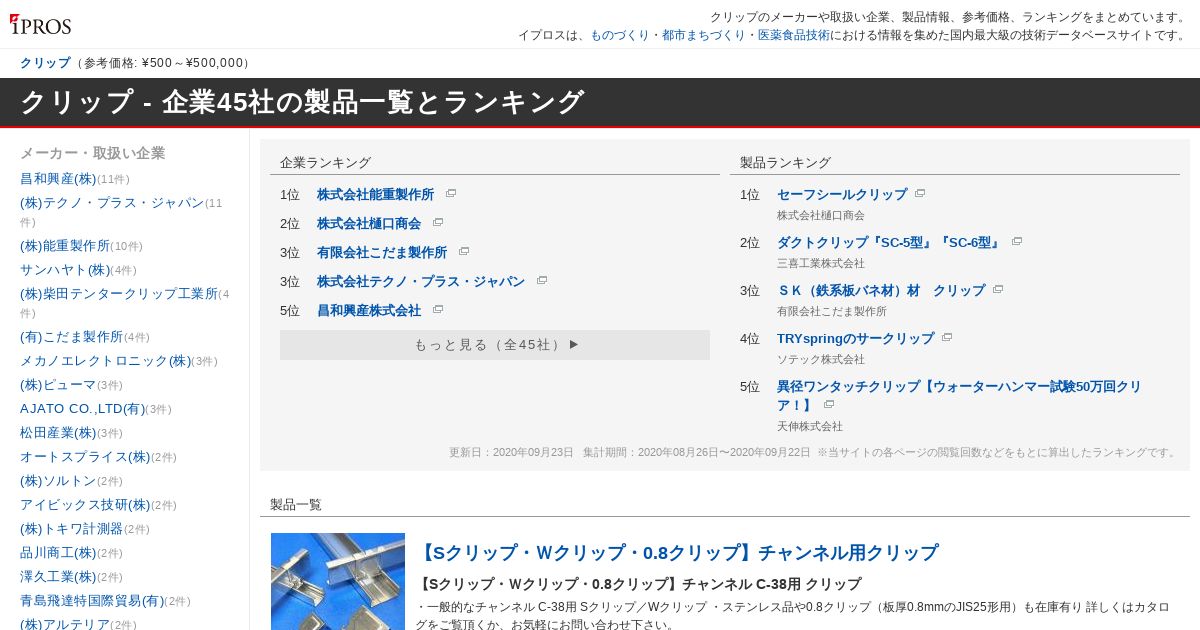Open the 都市まちづくり link in header
The width and height of the screenshot is (1200, 630).
704,35
